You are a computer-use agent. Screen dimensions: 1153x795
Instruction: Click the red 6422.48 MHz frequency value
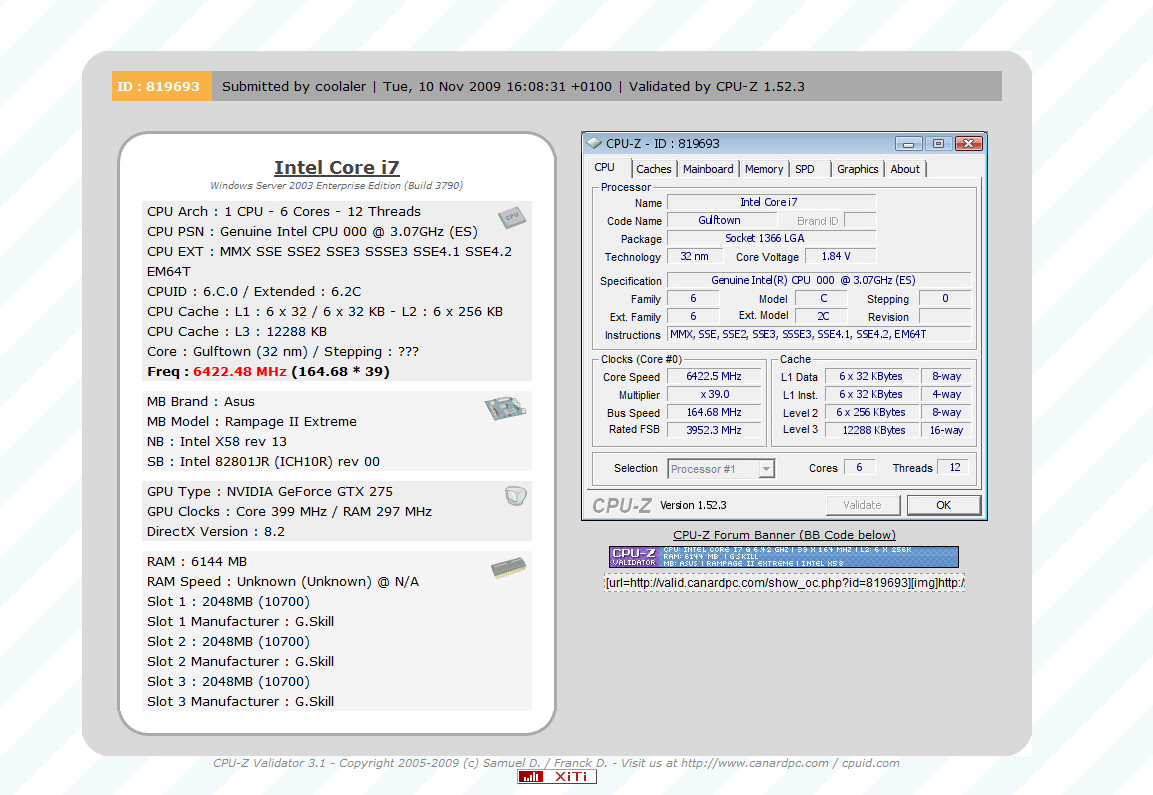pos(240,371)
